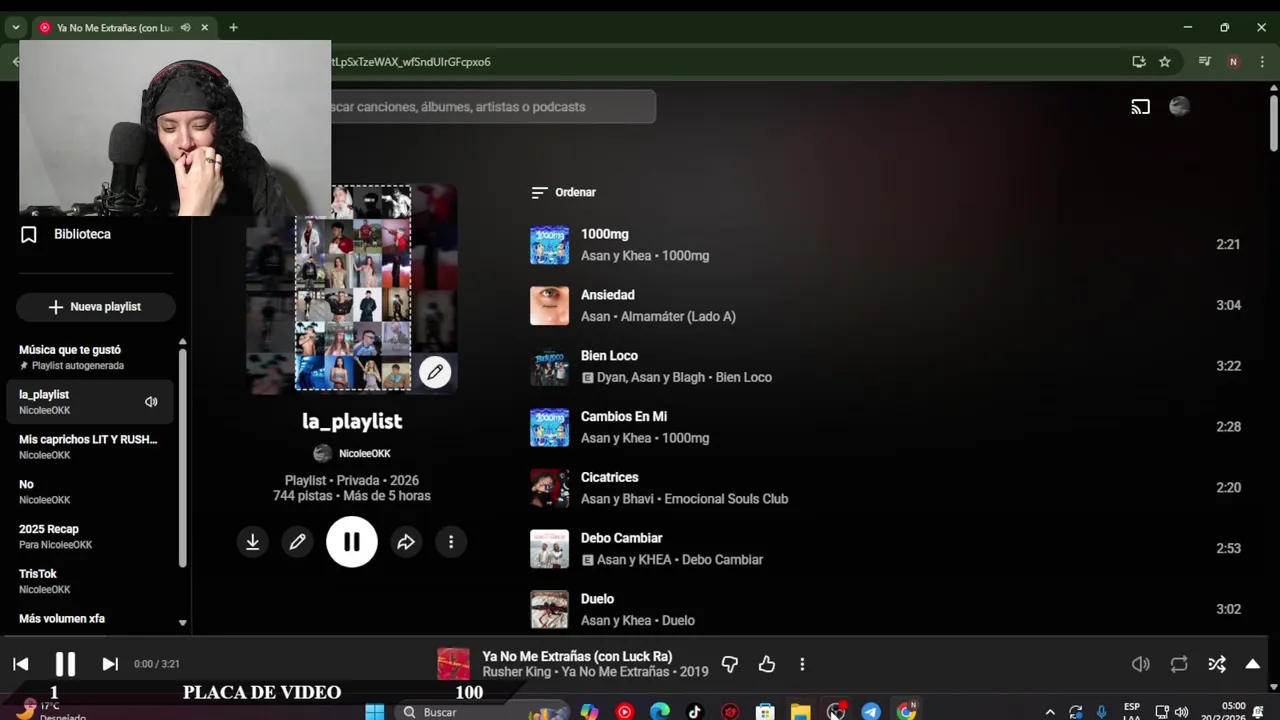Show hidden system tray icons
This screenshot has height=720, width=1280.
(x=1049, y=712)
